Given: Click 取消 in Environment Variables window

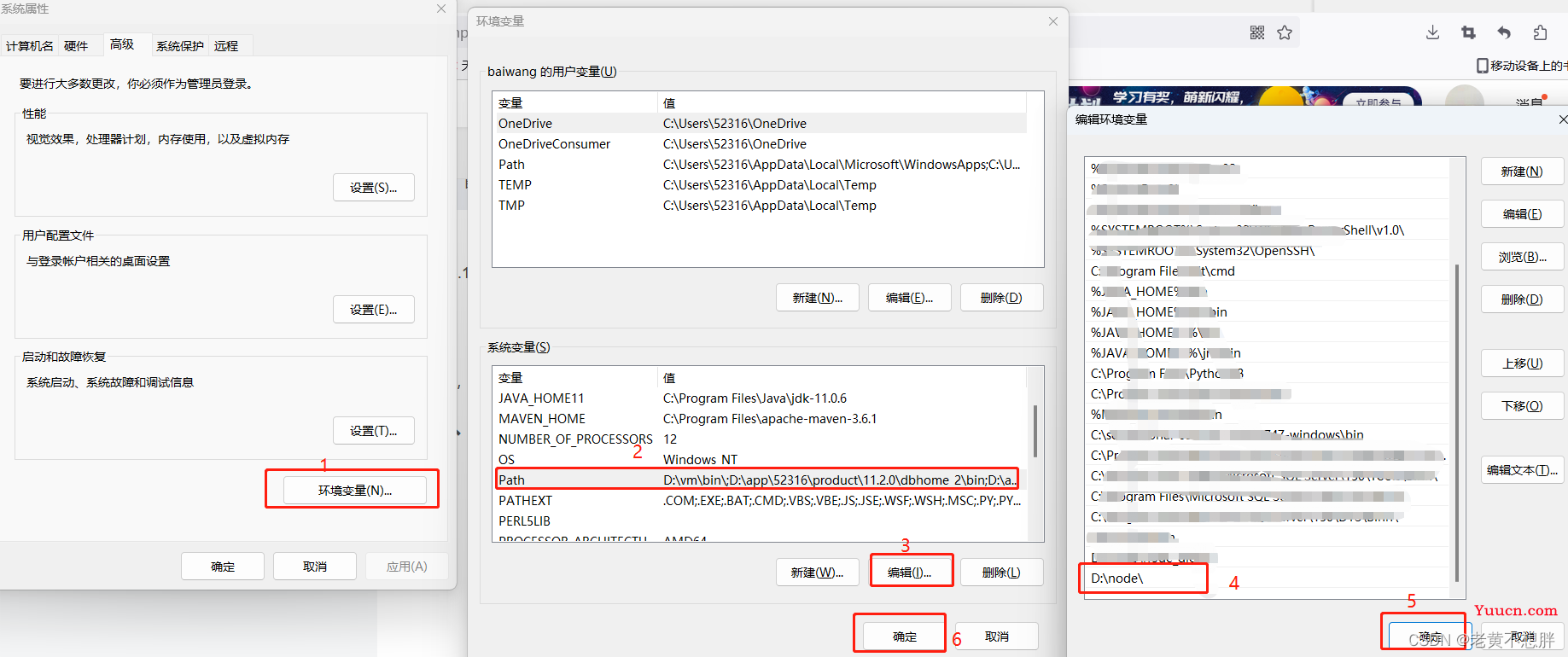Looking at the screenshot, I should point(997,637).
